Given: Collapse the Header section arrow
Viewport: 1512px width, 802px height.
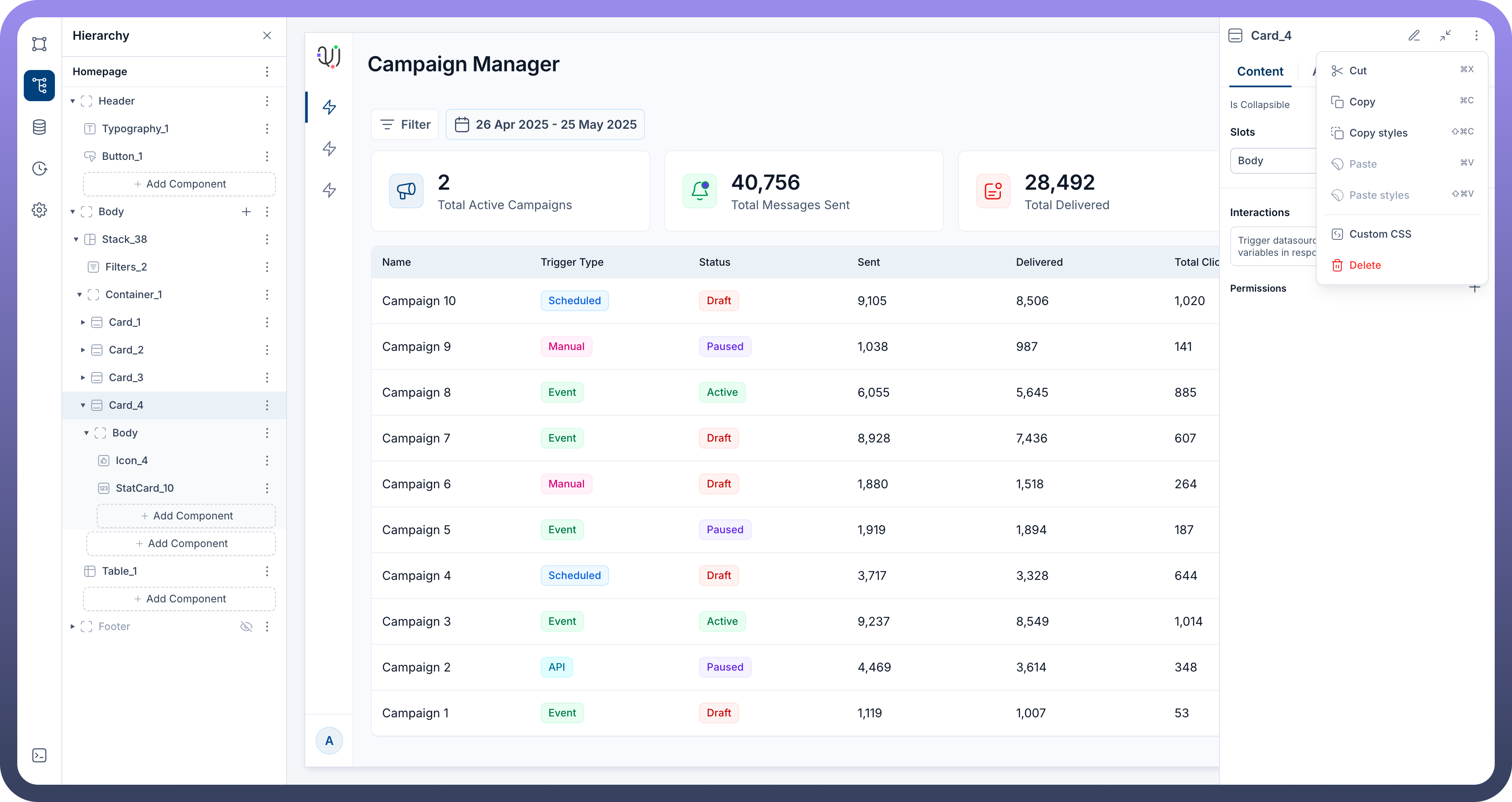Looking at the screenshot, I should click(x=73, y=102).
